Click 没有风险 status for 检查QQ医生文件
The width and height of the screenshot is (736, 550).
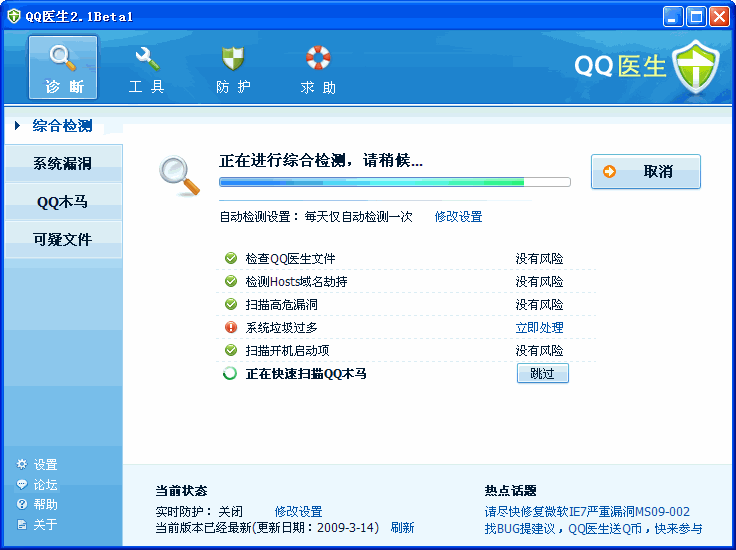click(539, 259)
